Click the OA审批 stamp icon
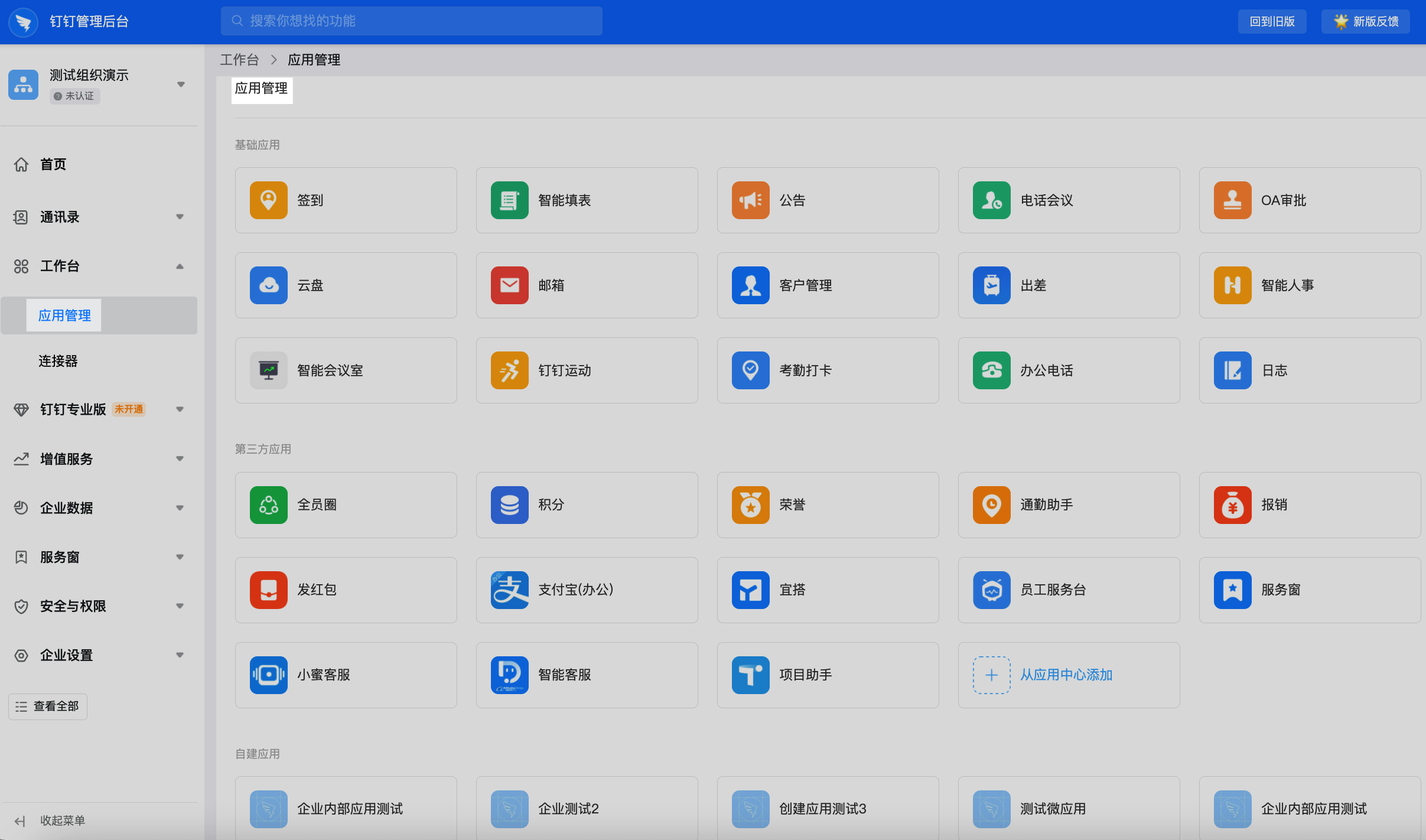The image size is (1426, 840). tap(1232, 200)
